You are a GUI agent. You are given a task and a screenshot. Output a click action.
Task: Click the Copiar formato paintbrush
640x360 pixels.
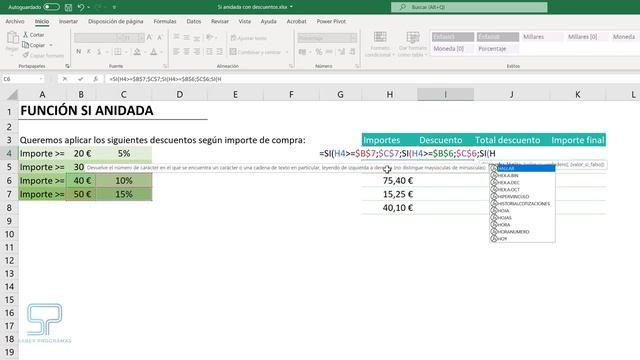pos(43,55)
